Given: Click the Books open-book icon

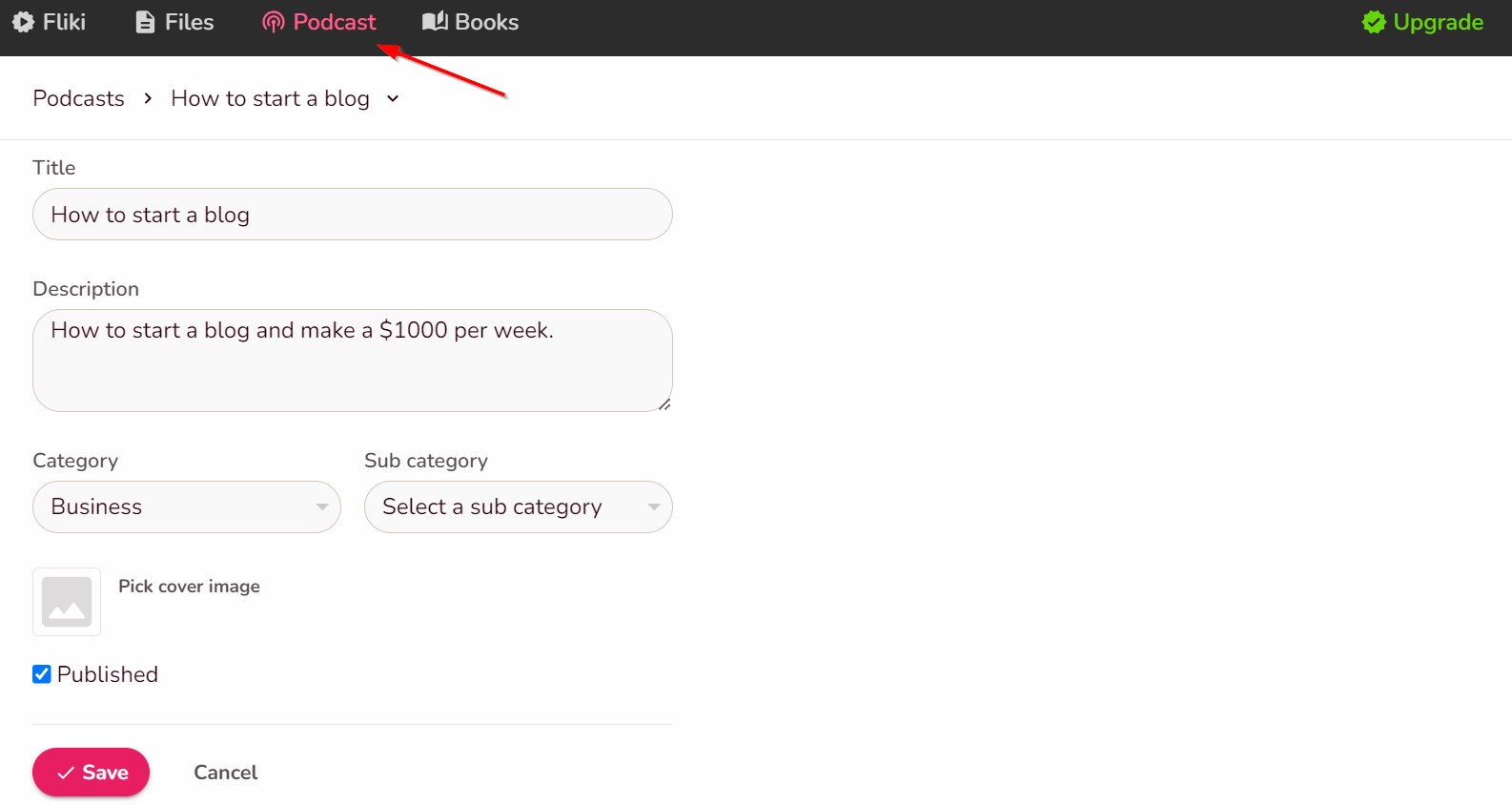Looking at the screenshot, I should 435,21.
